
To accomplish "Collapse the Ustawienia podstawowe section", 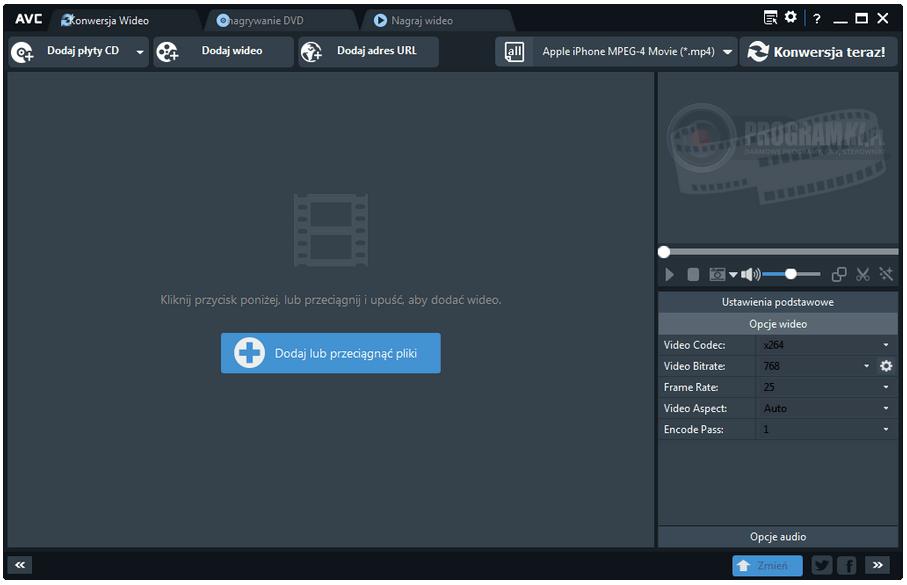I will [x=778, y=302].
